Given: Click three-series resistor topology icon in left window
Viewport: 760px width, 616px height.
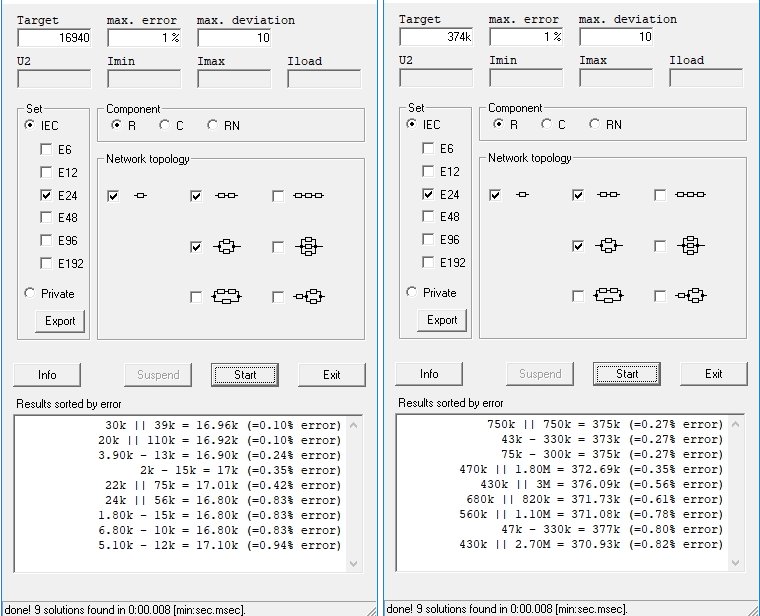Looking at the screenshot, I should pos(308,196).
